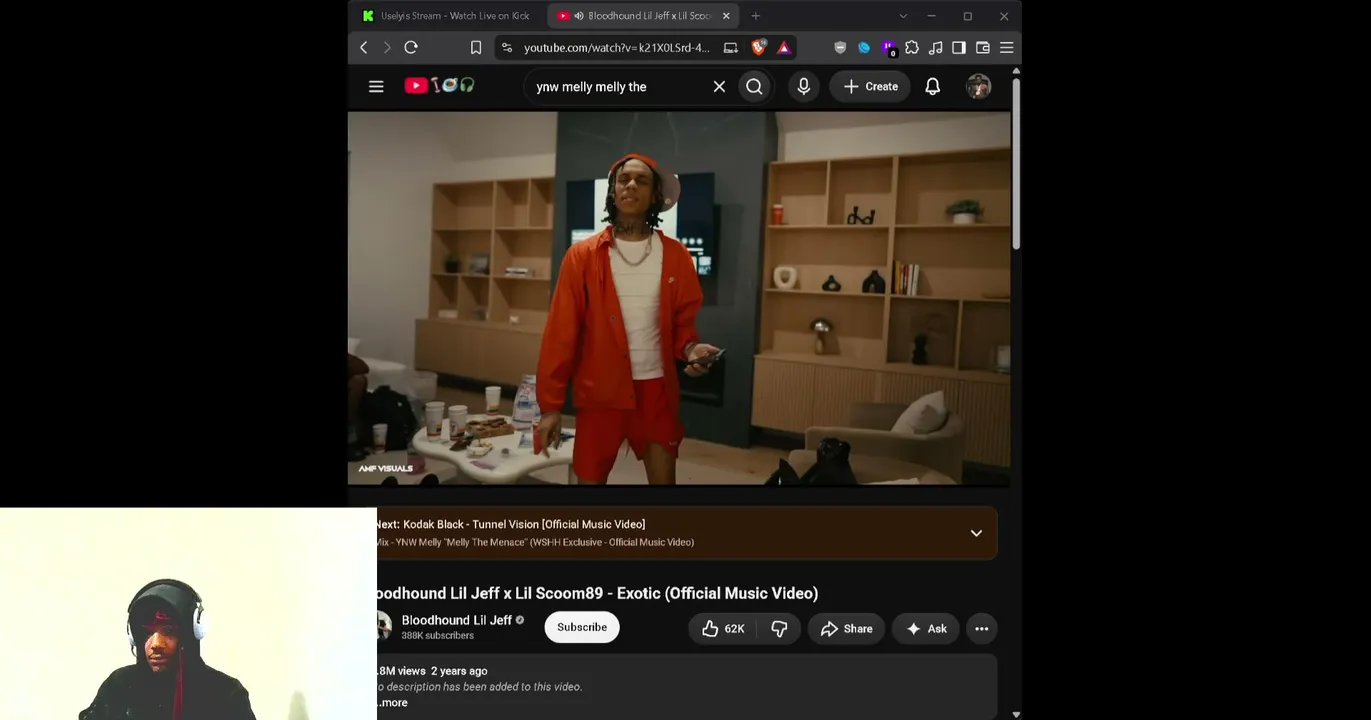Image resolution: width=1371 pixels, height=720 pixels.
Task: Open the site settings icon in address bar
Action: point(507,47)
